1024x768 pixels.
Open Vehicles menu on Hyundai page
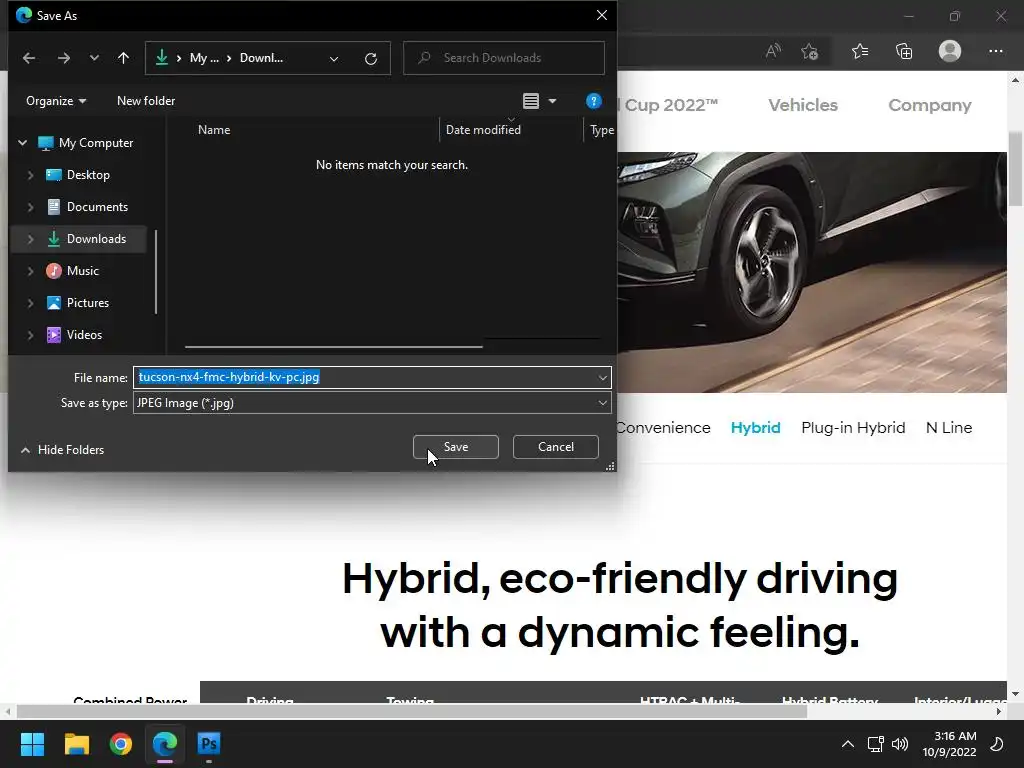803,105
